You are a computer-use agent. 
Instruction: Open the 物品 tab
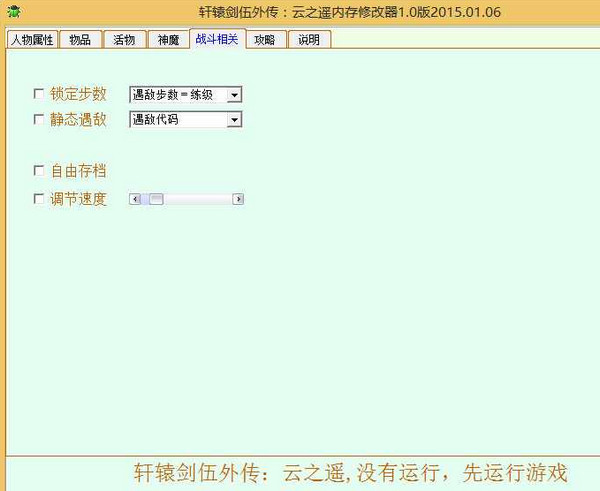tap(80, 39)
